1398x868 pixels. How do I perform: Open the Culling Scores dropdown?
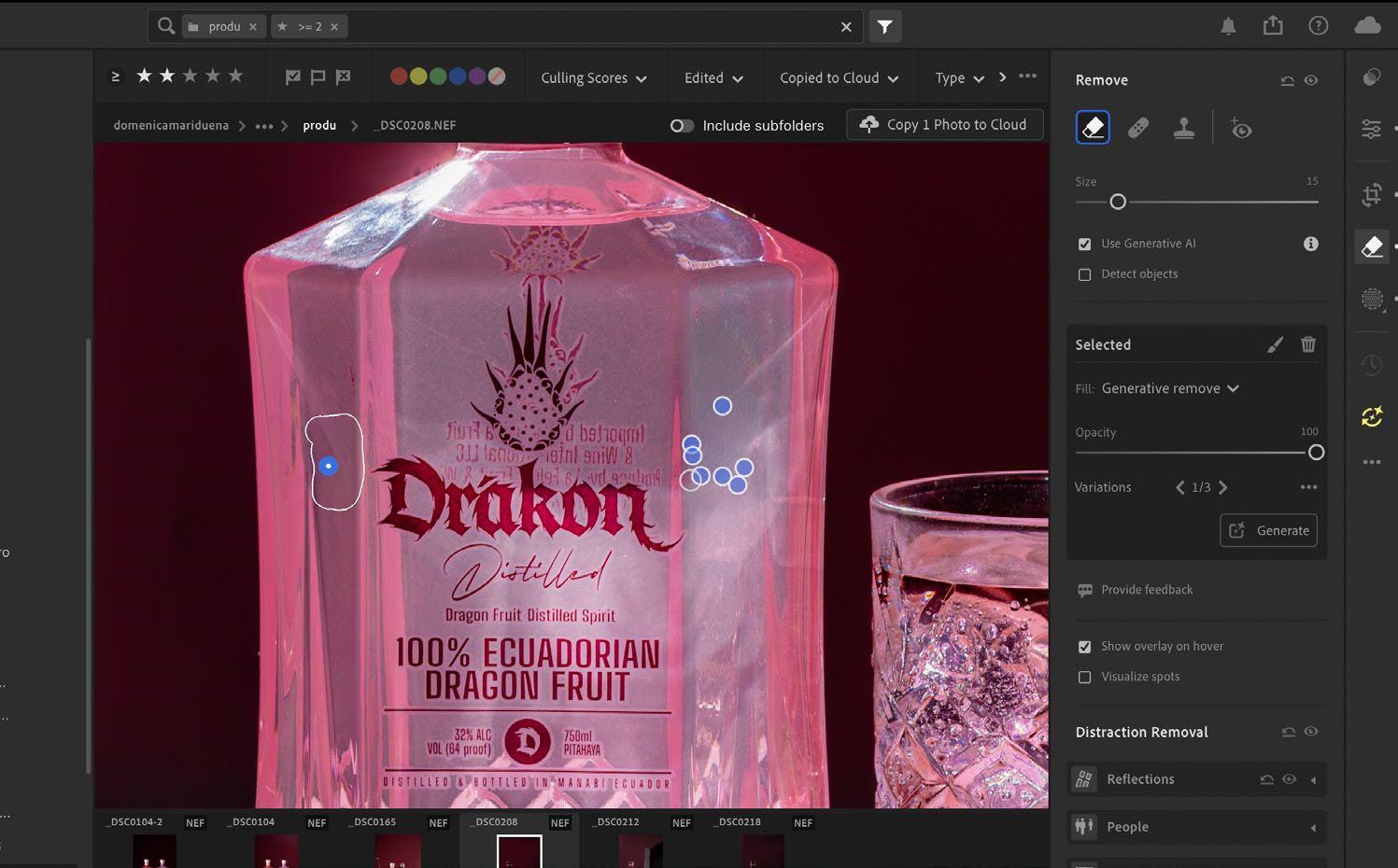594,78
